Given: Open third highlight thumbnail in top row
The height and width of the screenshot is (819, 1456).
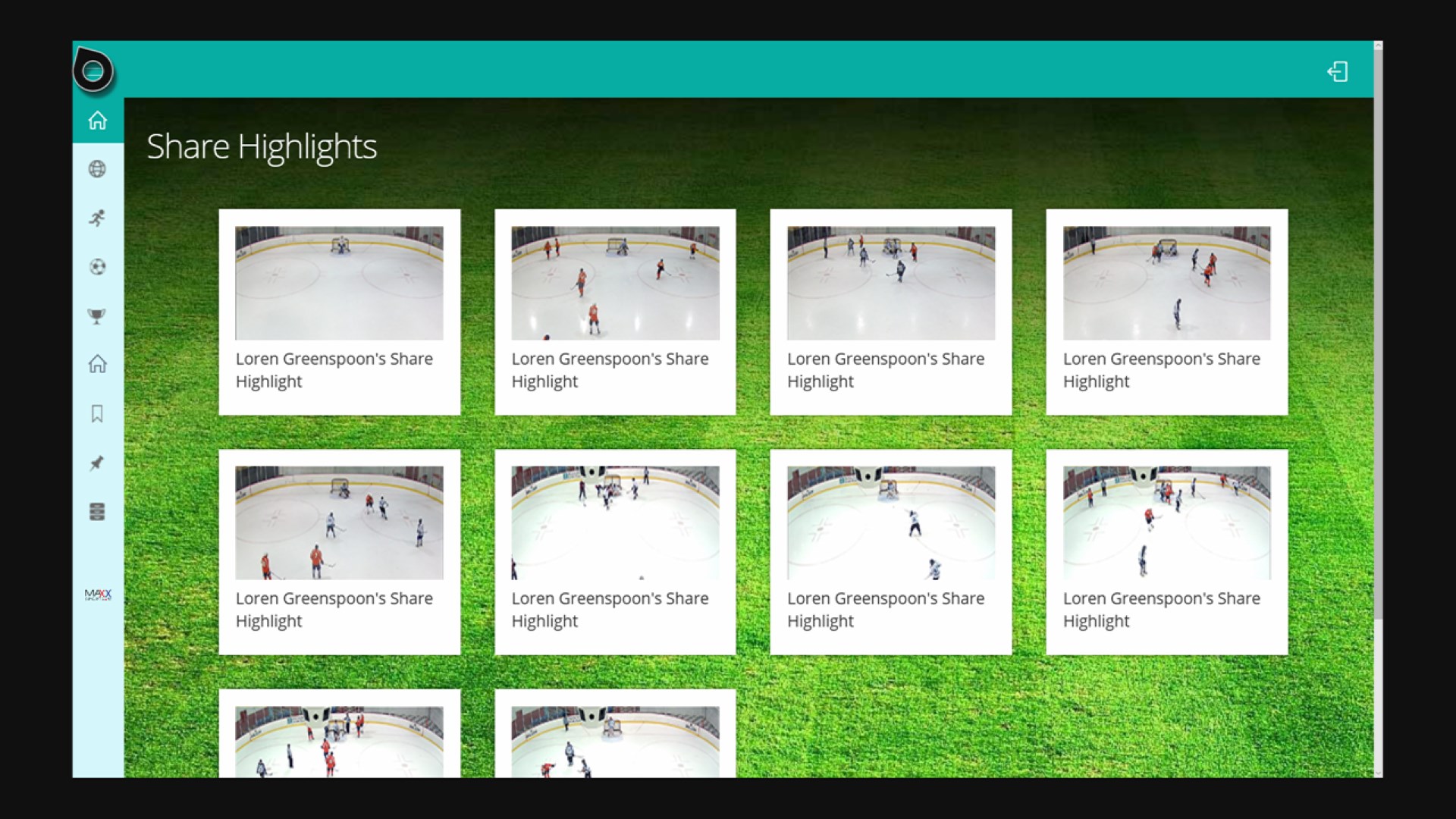Looking at the screenshot, I should 891,283.
